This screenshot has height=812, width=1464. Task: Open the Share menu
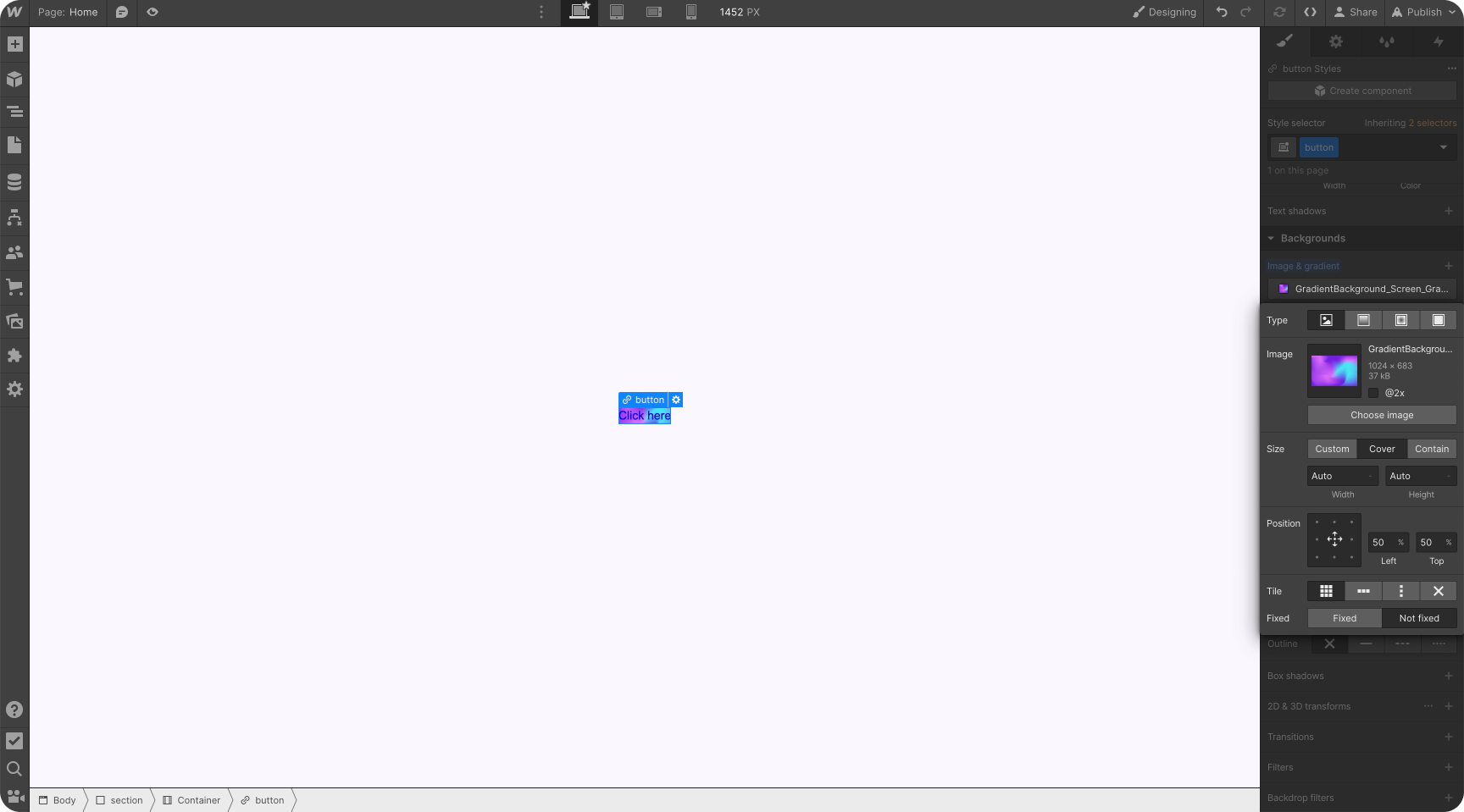tap(1356, 13)
